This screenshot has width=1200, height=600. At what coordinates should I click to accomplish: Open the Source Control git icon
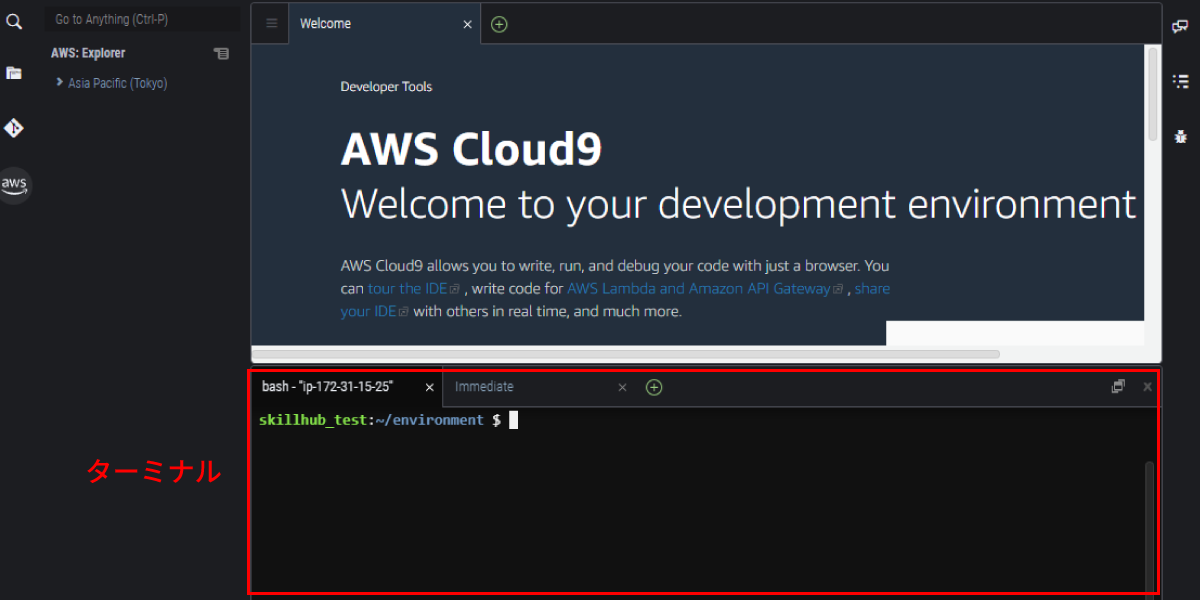pyautogui.click(x=14, y=128)
